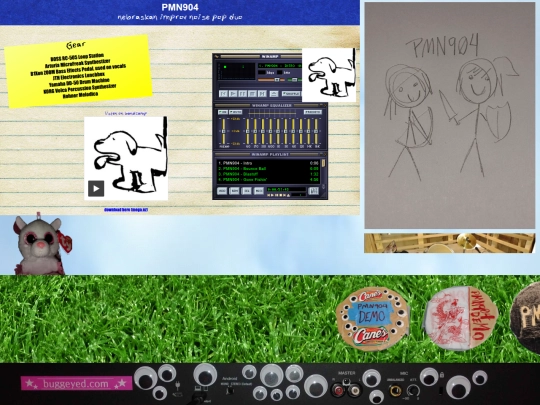Screen dimensions: 540x405
Task: Click the Winamp main window menu icon
Action: coord(216,56)
